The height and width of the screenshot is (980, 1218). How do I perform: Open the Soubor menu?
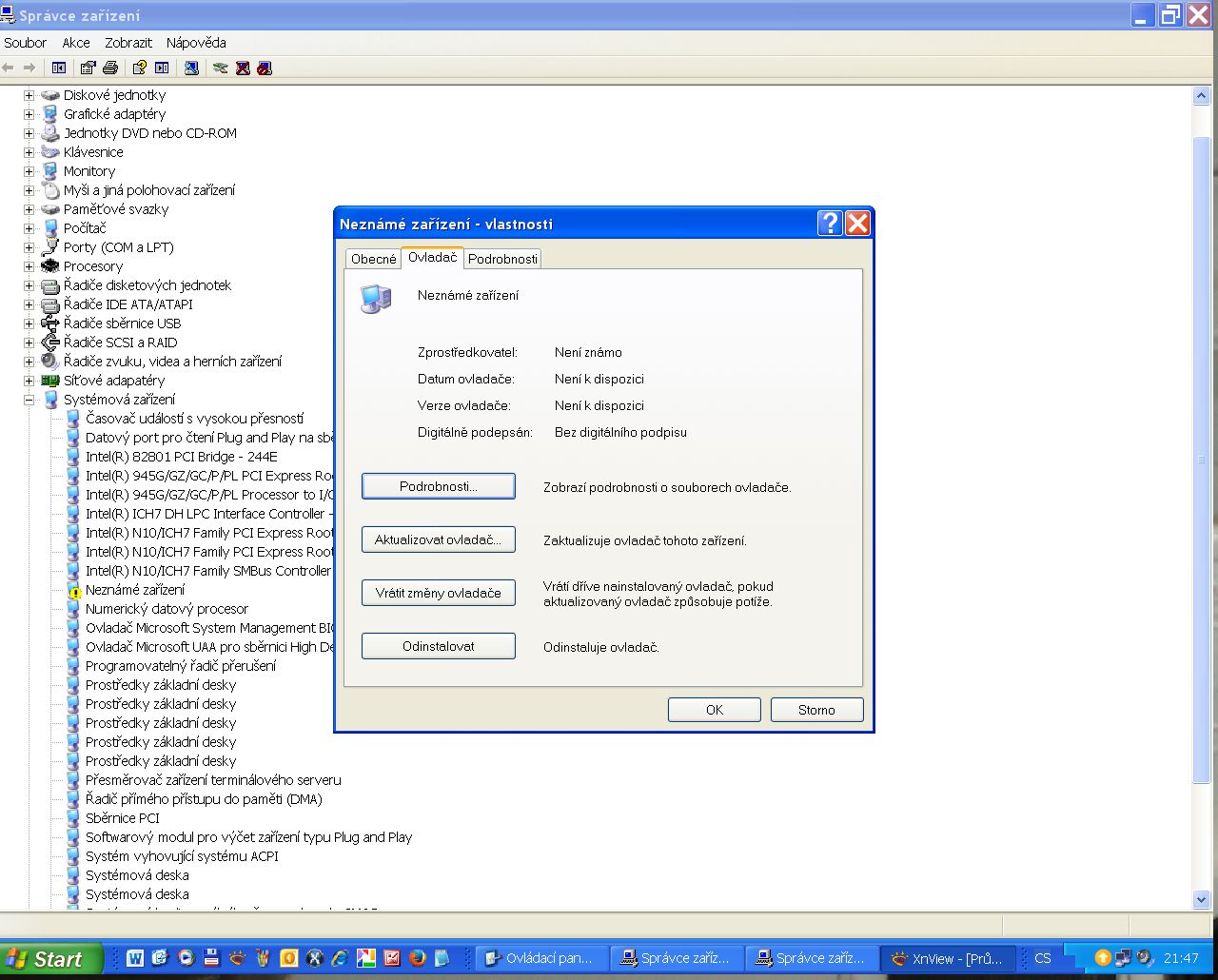pyautogui.click(x=25, y=43)
